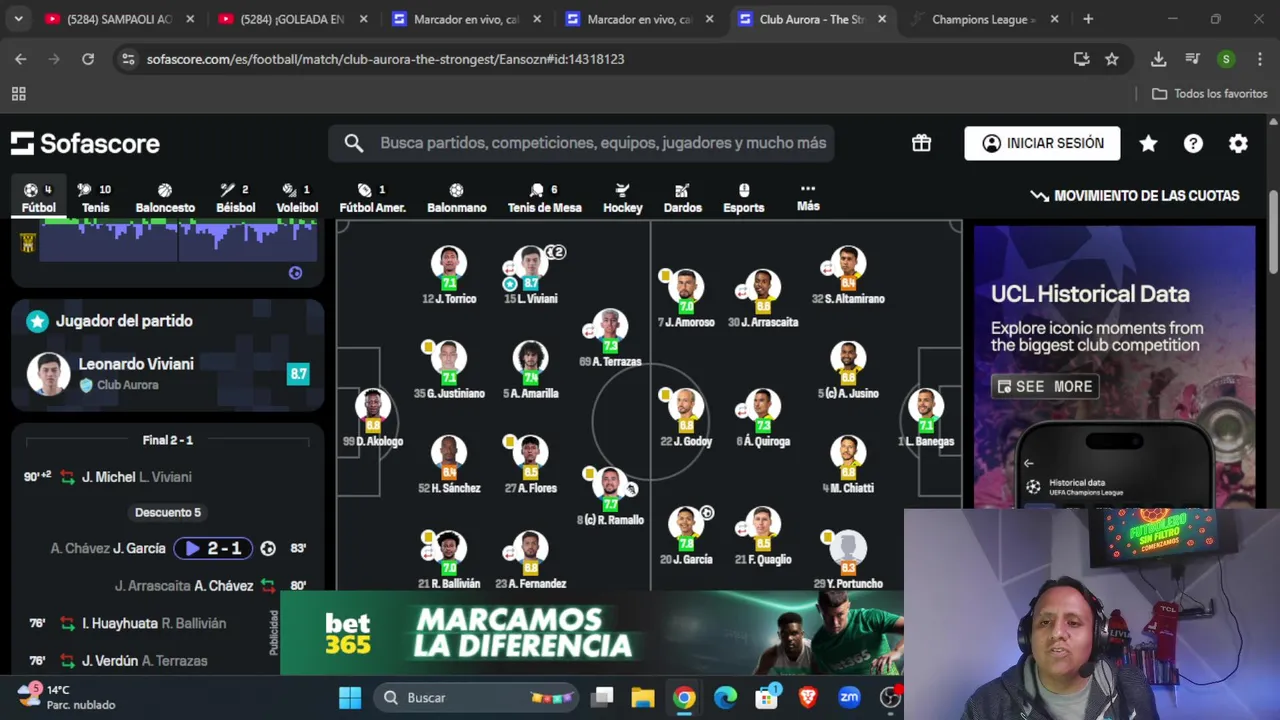
Task: Select captain 8 R. Ramallo
Action: coord(610,497)
